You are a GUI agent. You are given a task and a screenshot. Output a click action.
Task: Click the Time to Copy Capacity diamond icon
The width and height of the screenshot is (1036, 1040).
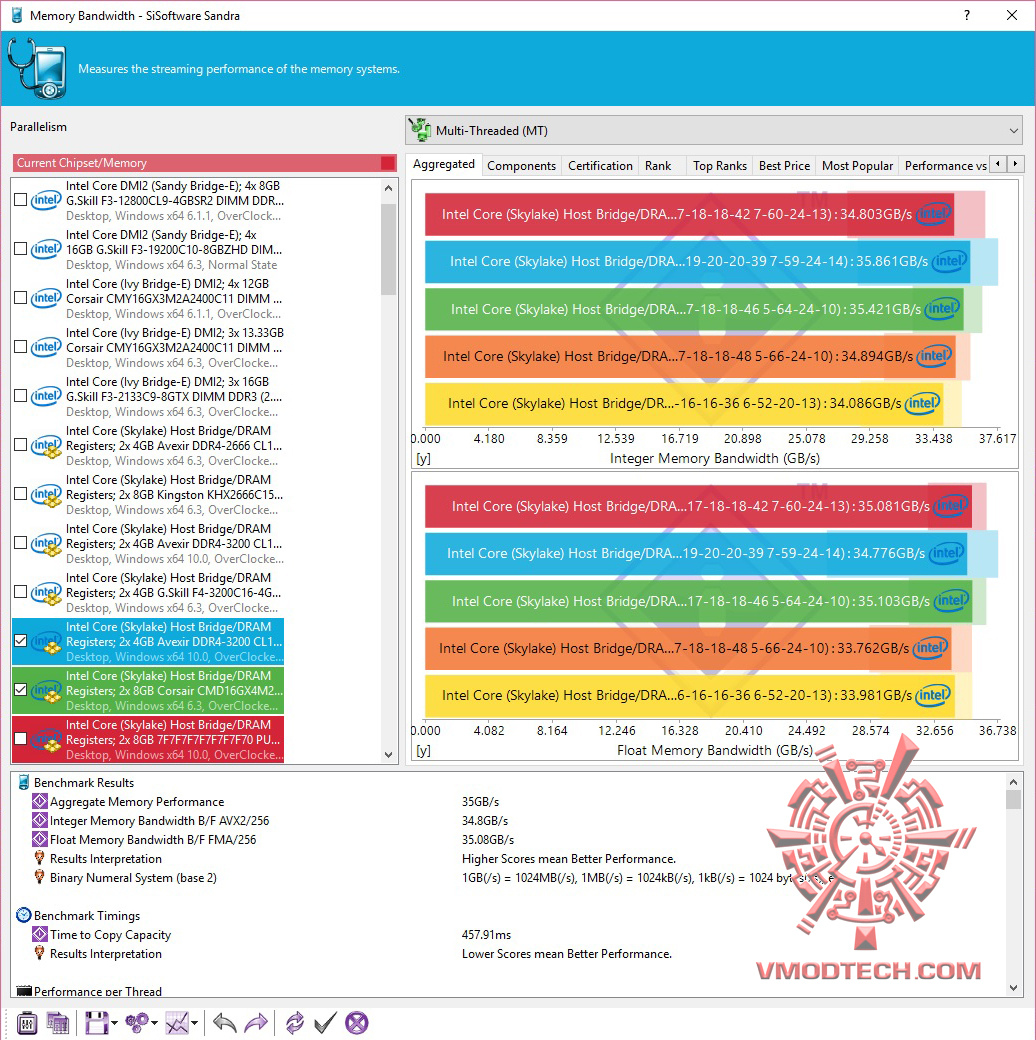tap(40, 935)
